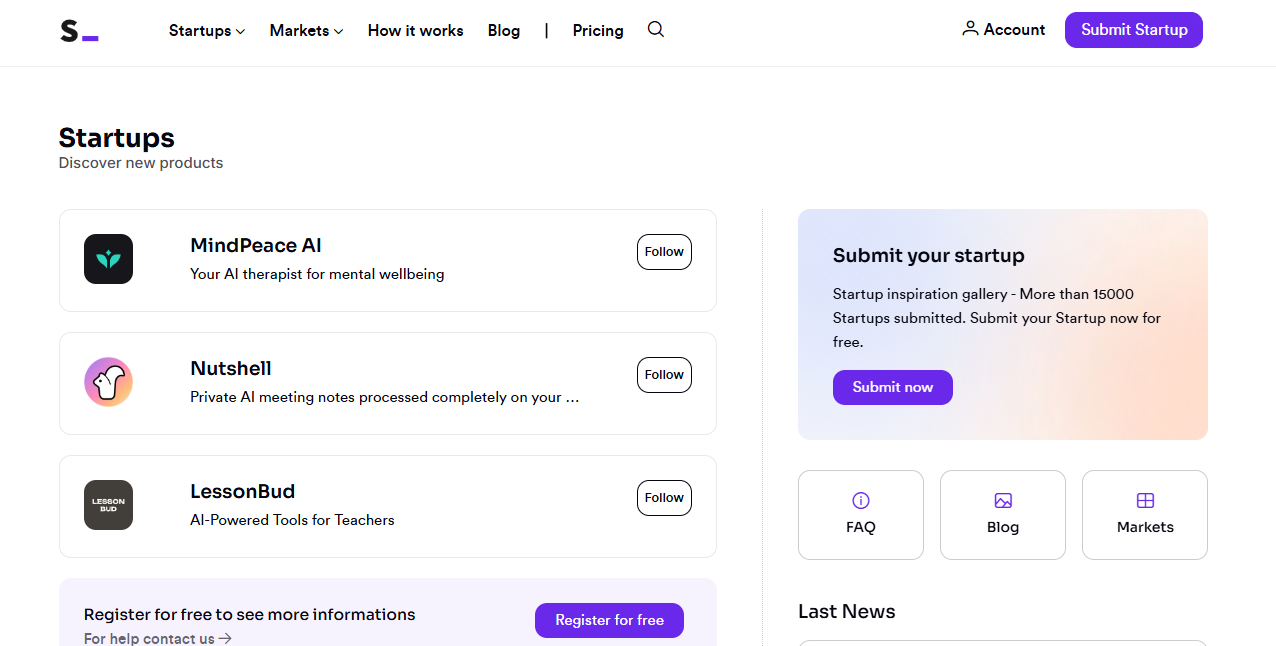
Task: Click the 'Submit your startup' heading
Action: 929,255
